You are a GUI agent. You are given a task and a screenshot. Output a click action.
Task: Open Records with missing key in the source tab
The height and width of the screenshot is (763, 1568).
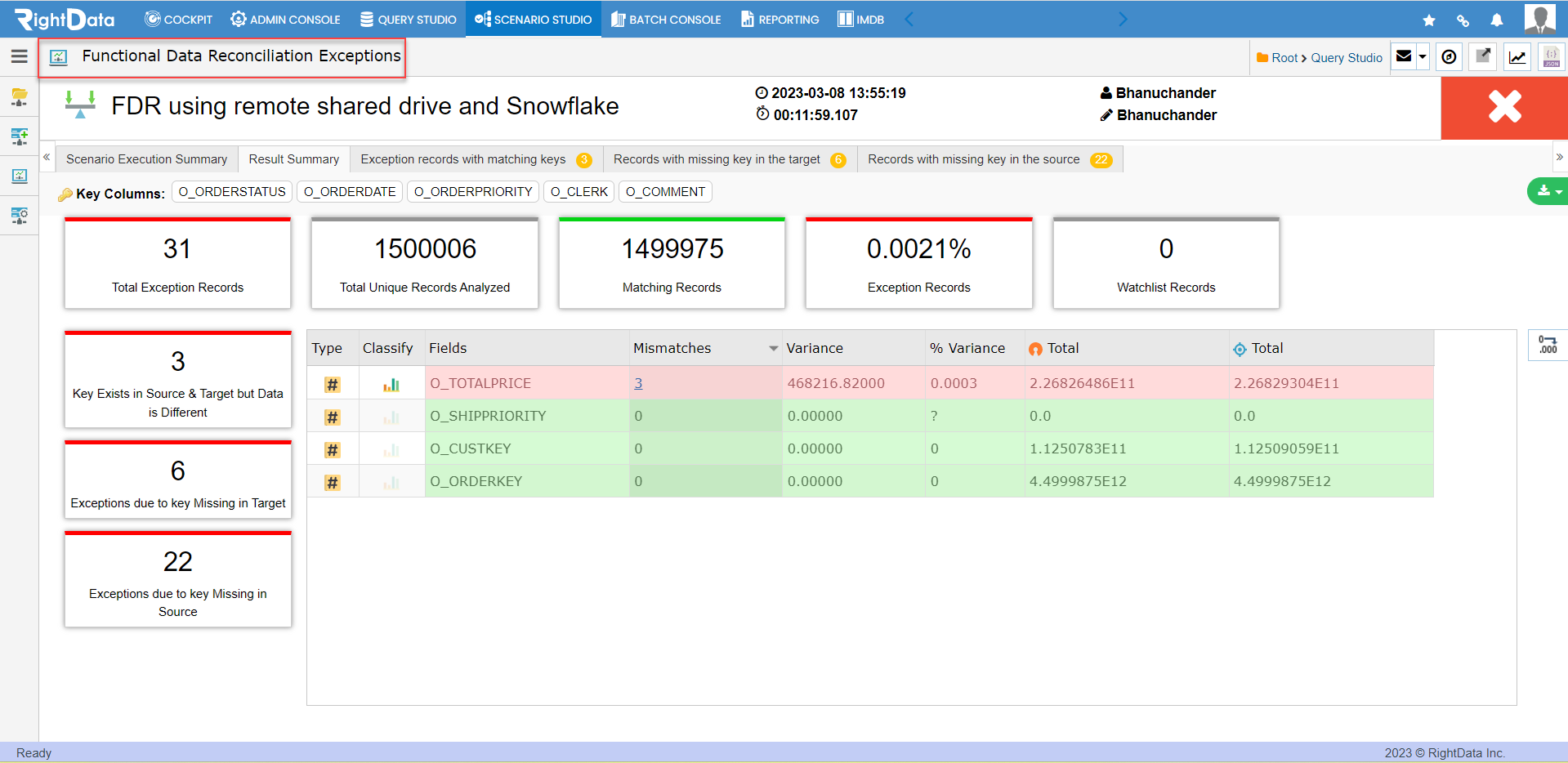point(989,159)
